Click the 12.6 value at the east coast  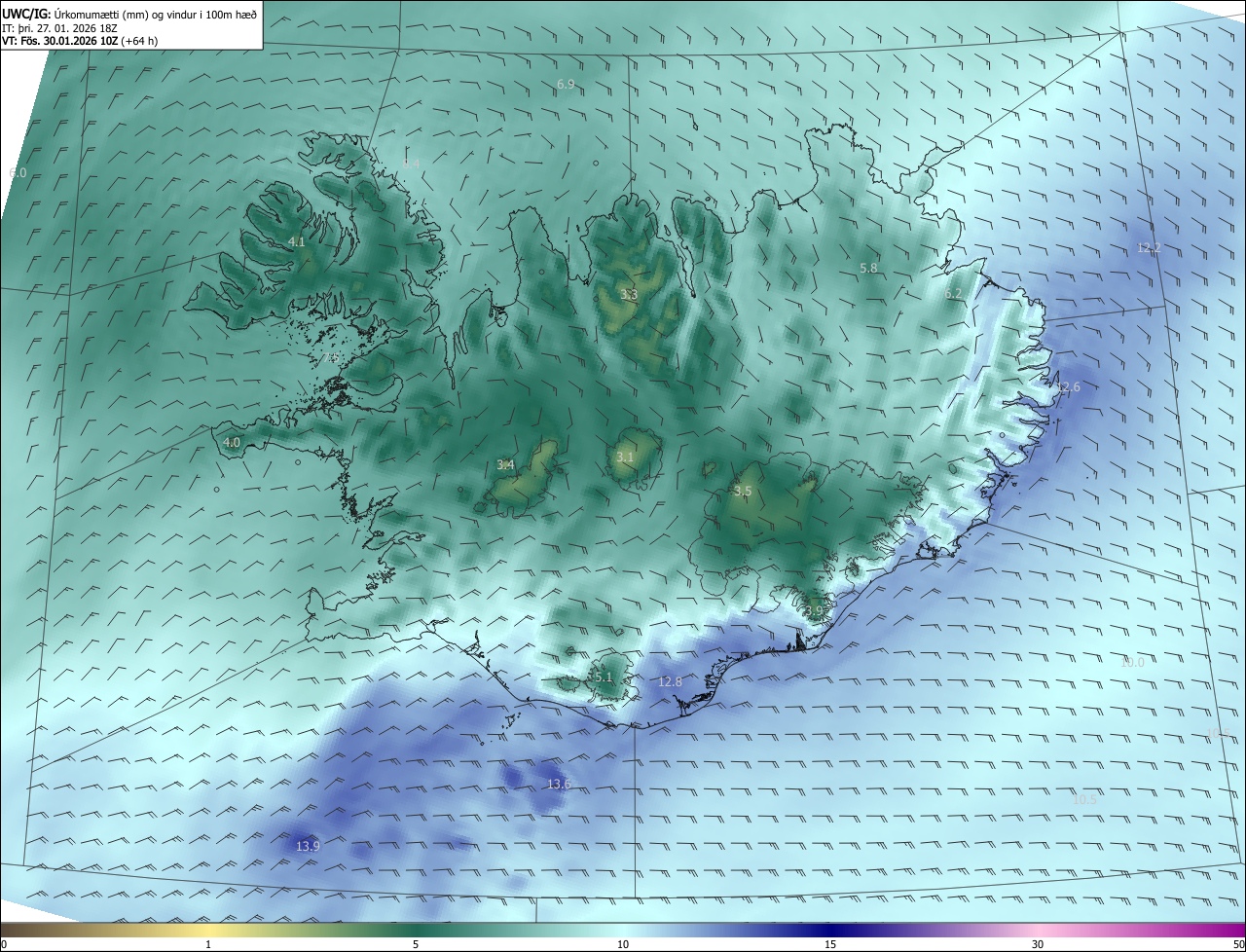(x=1068, y=387)
